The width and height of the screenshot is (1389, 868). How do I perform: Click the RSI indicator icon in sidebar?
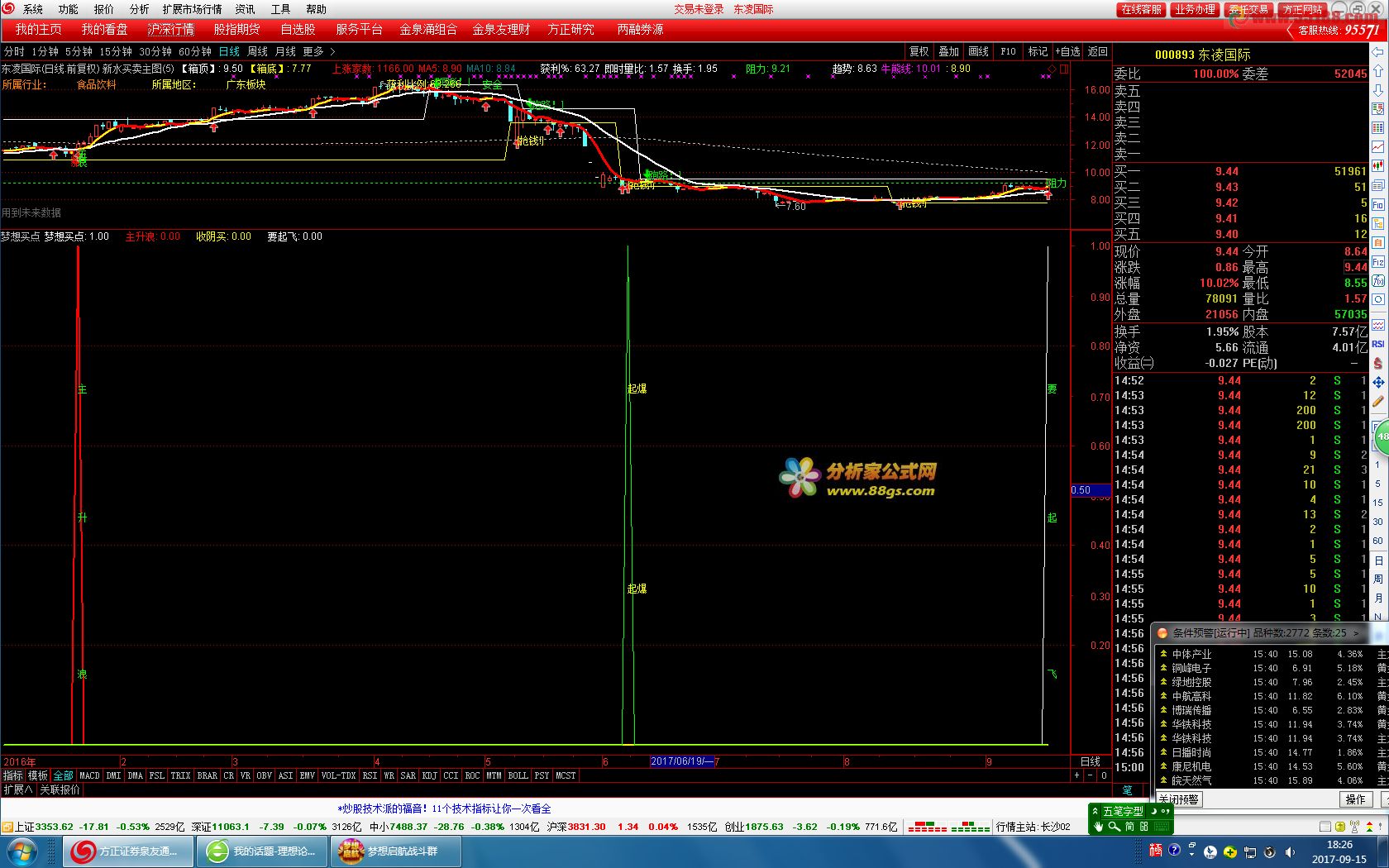[x=1378, y=343]
